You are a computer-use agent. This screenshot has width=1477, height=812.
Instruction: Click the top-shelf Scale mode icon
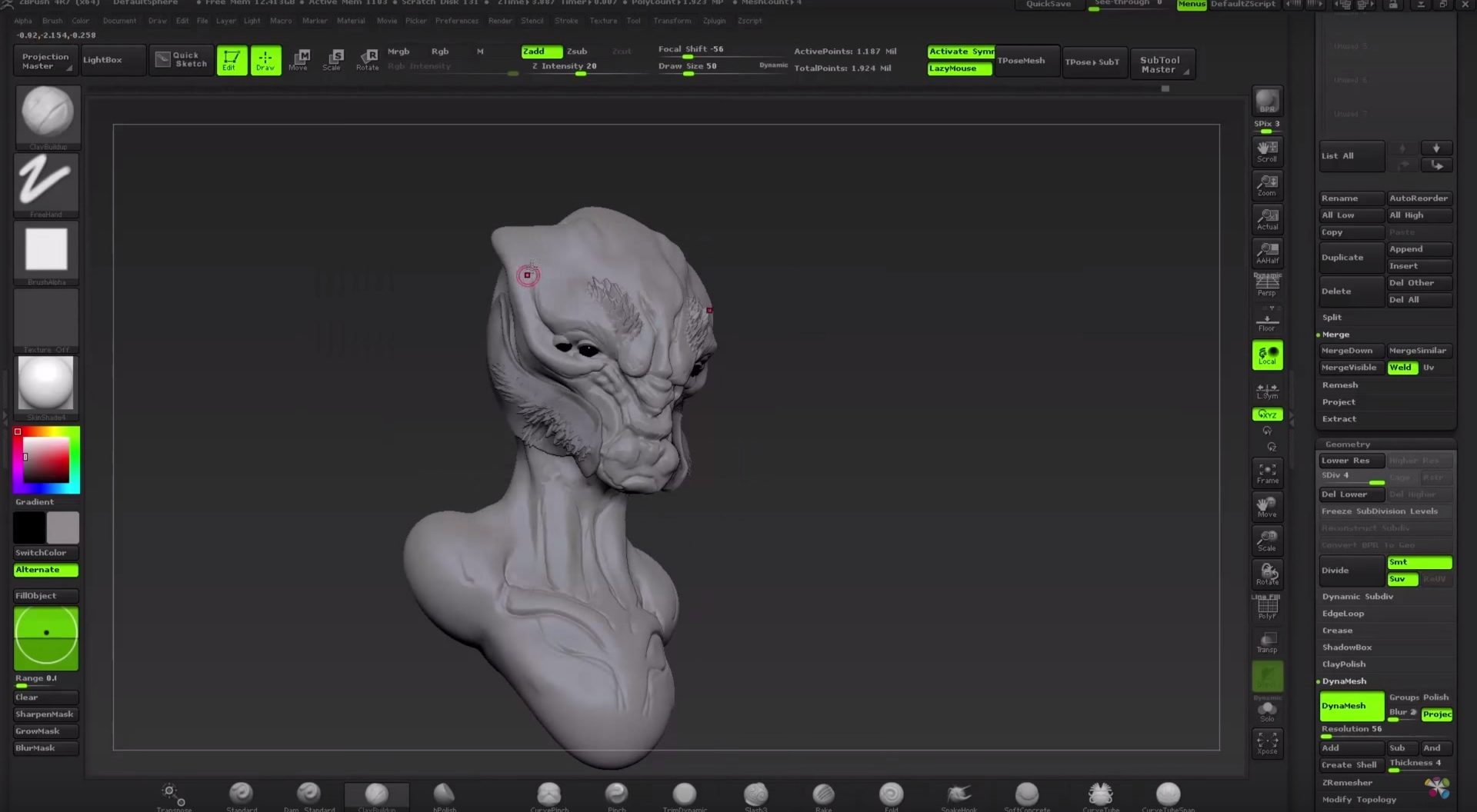pyautogui.click(x=332, y=60)
